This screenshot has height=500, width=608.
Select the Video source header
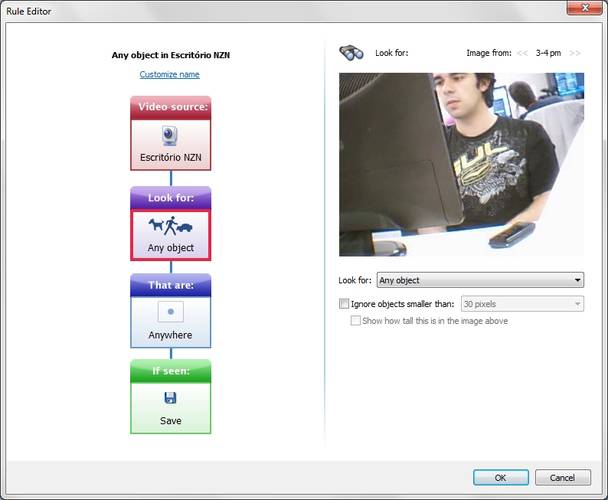[171, 107]
